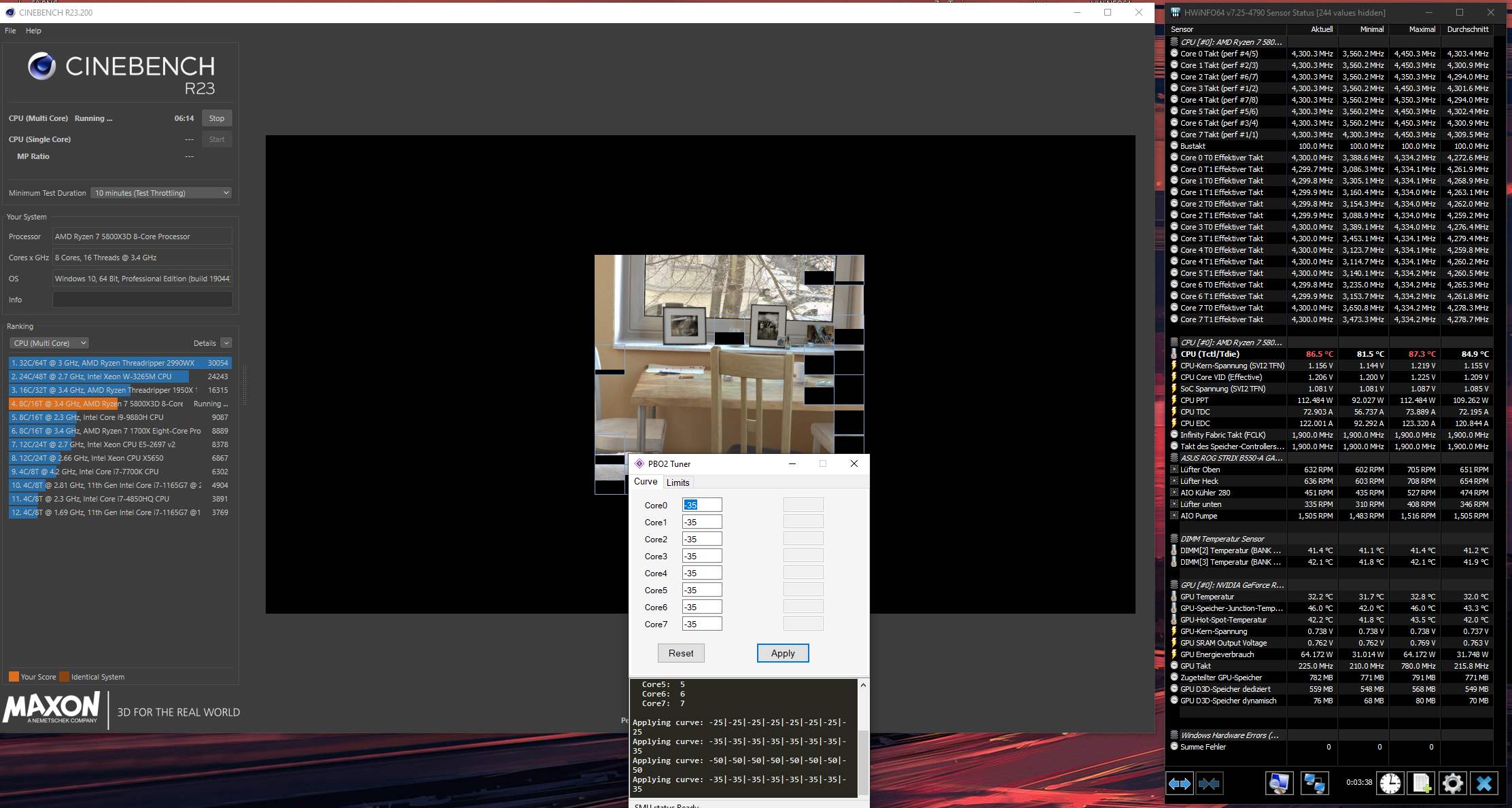
Task: Click the CPU (Tctl/Tdie) thermometer icon
Action: (x=1174, y=354)
